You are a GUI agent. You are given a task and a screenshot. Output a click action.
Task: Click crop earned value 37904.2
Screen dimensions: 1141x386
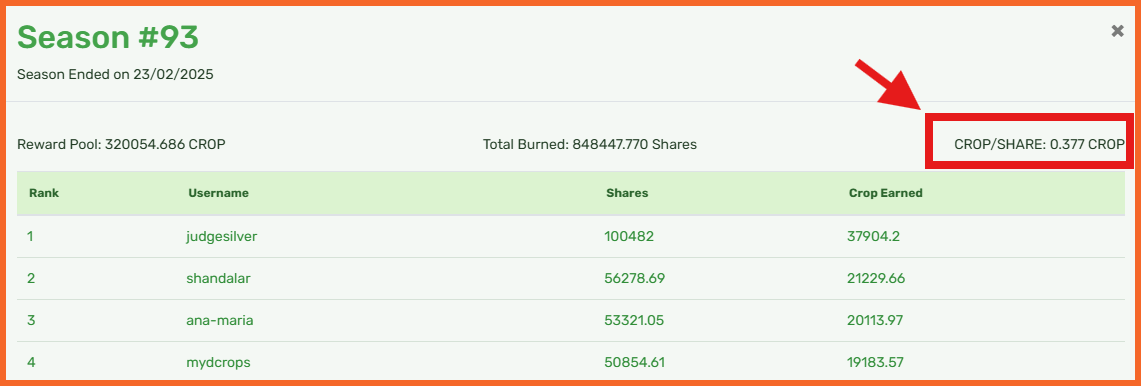(872, 237)
